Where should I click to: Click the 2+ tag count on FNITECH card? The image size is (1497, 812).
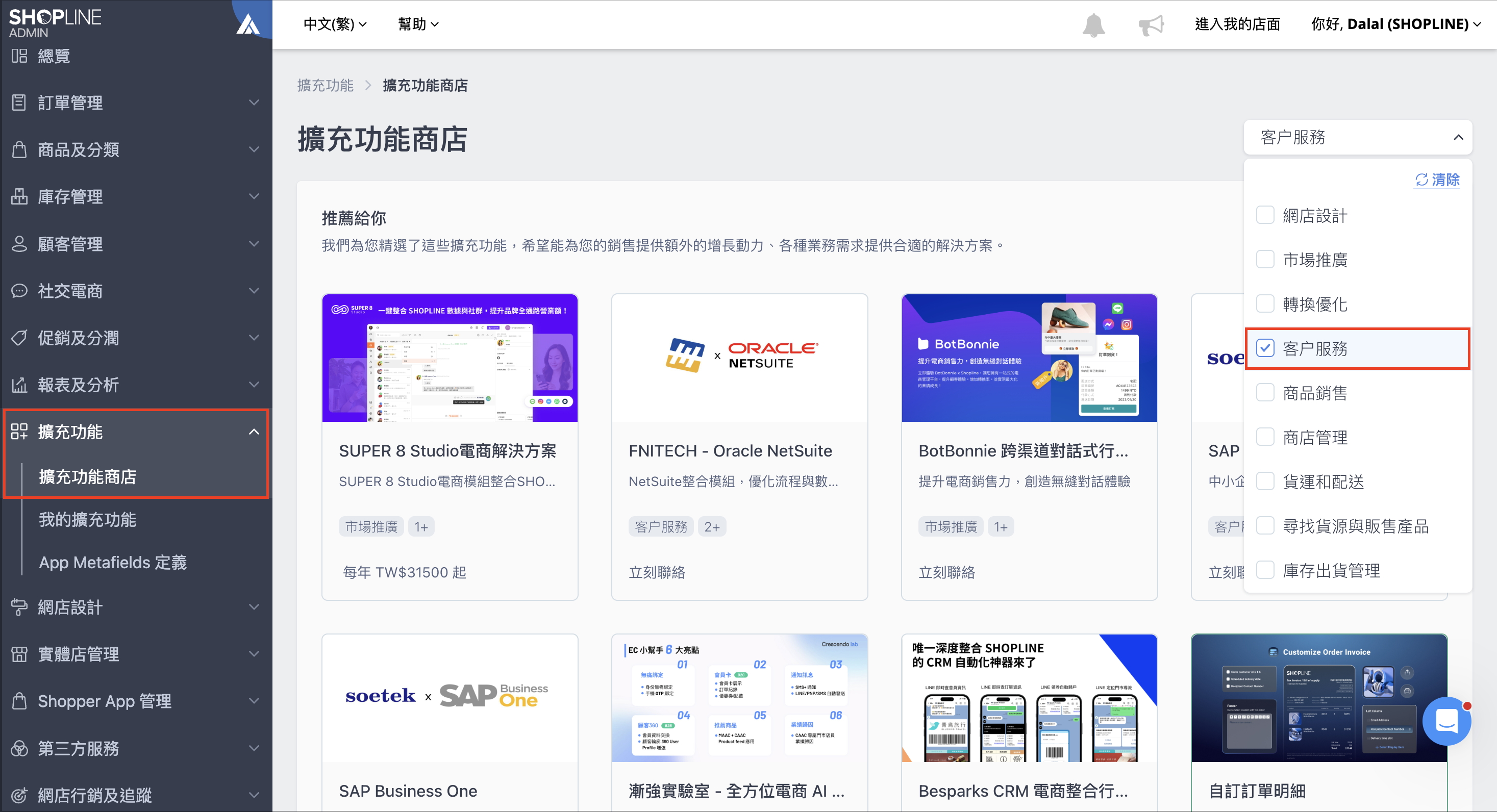point(712,527)
